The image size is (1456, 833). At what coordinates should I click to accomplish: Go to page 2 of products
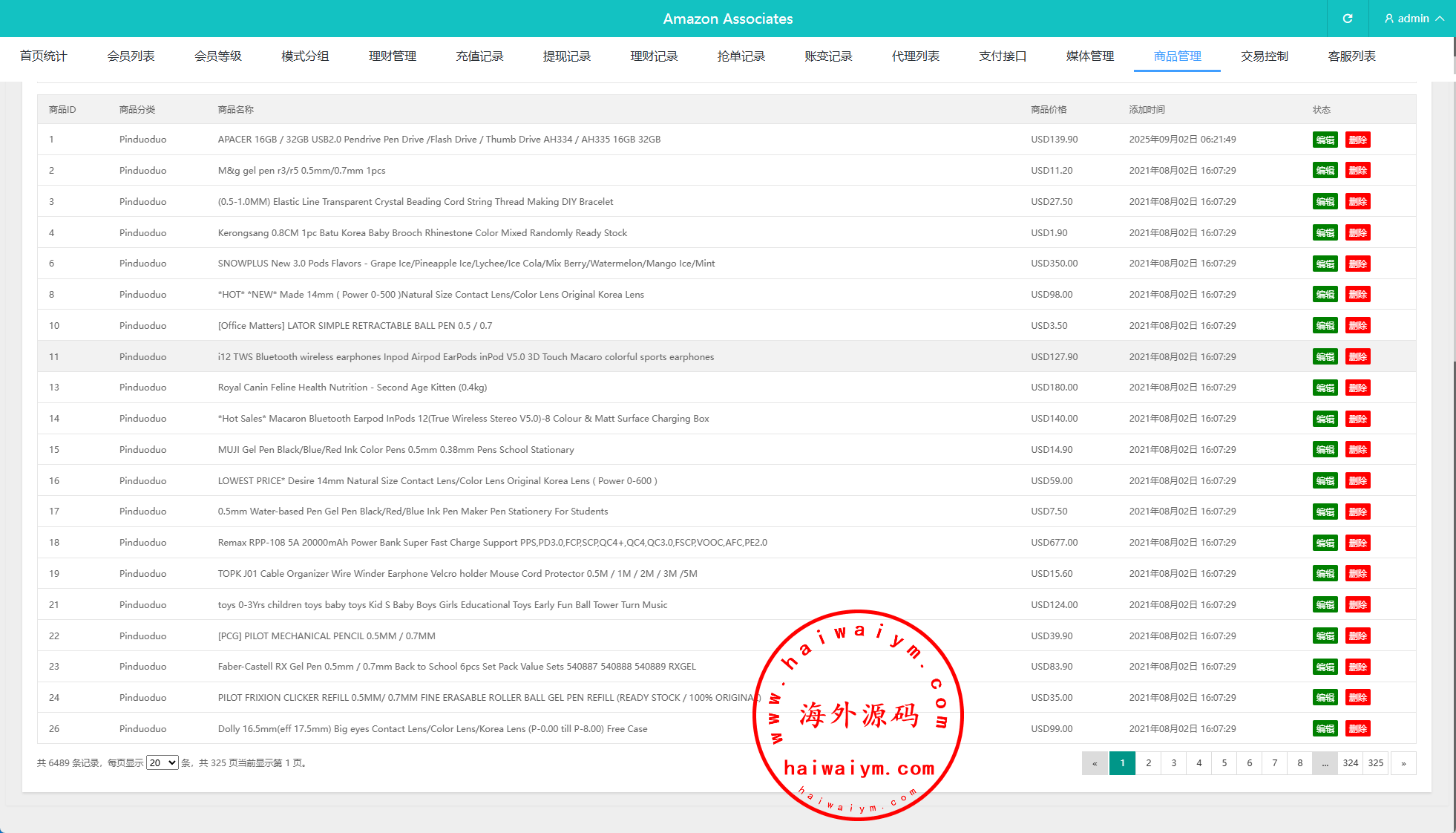[1148, 763]
